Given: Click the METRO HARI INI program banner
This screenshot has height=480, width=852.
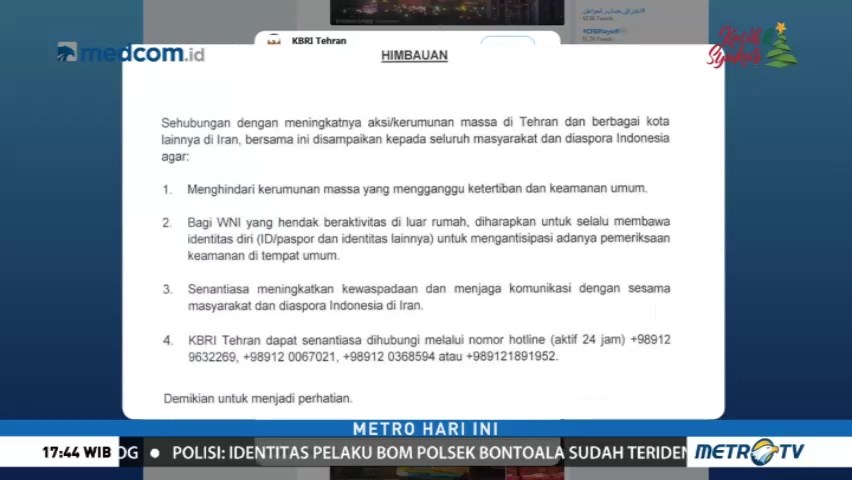Looking at the screenshot, I should [425, 428].
